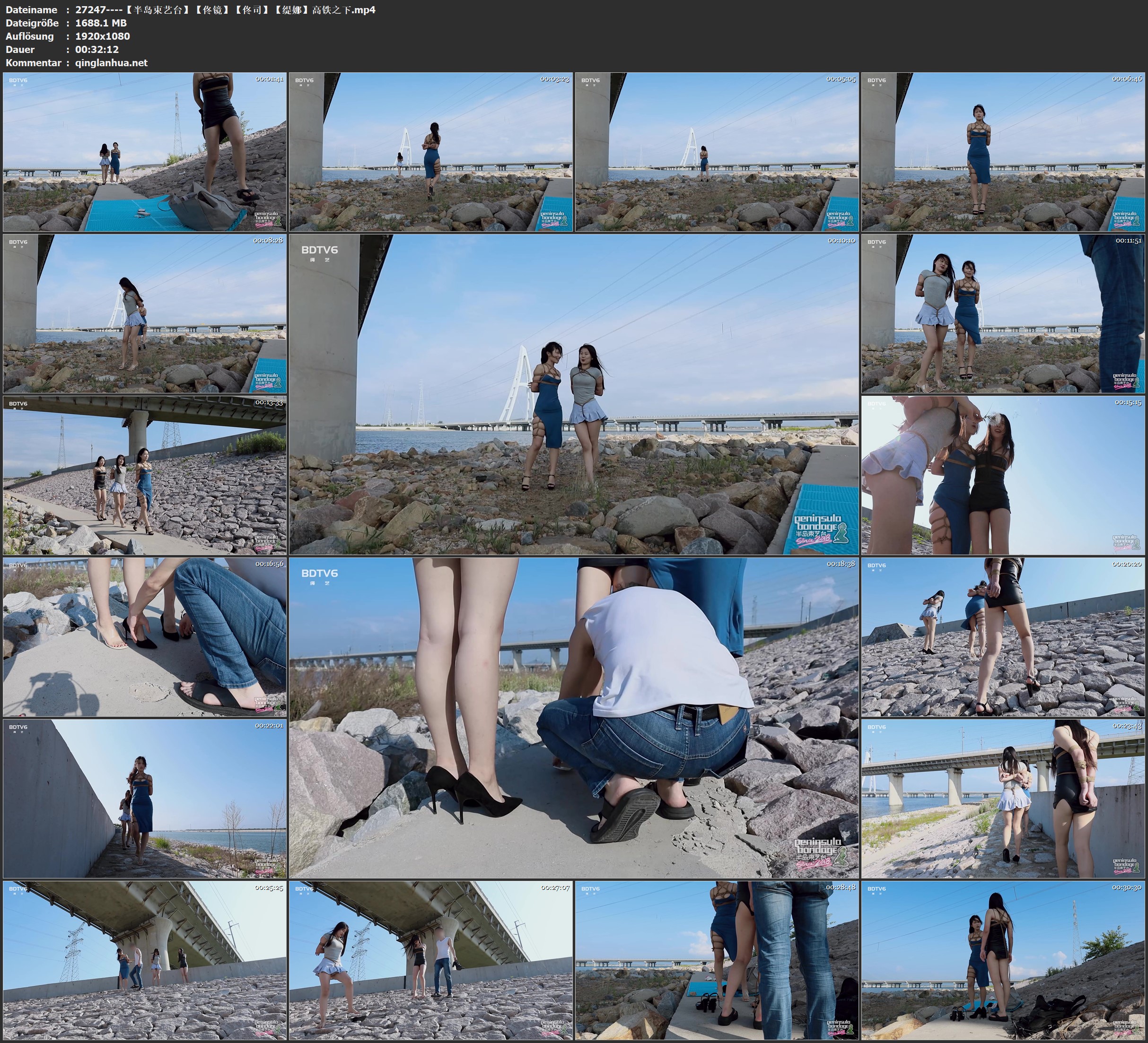
Task: Click the BDTV6 logo in the 00:18:38 frame
Action: pos(319,574)
